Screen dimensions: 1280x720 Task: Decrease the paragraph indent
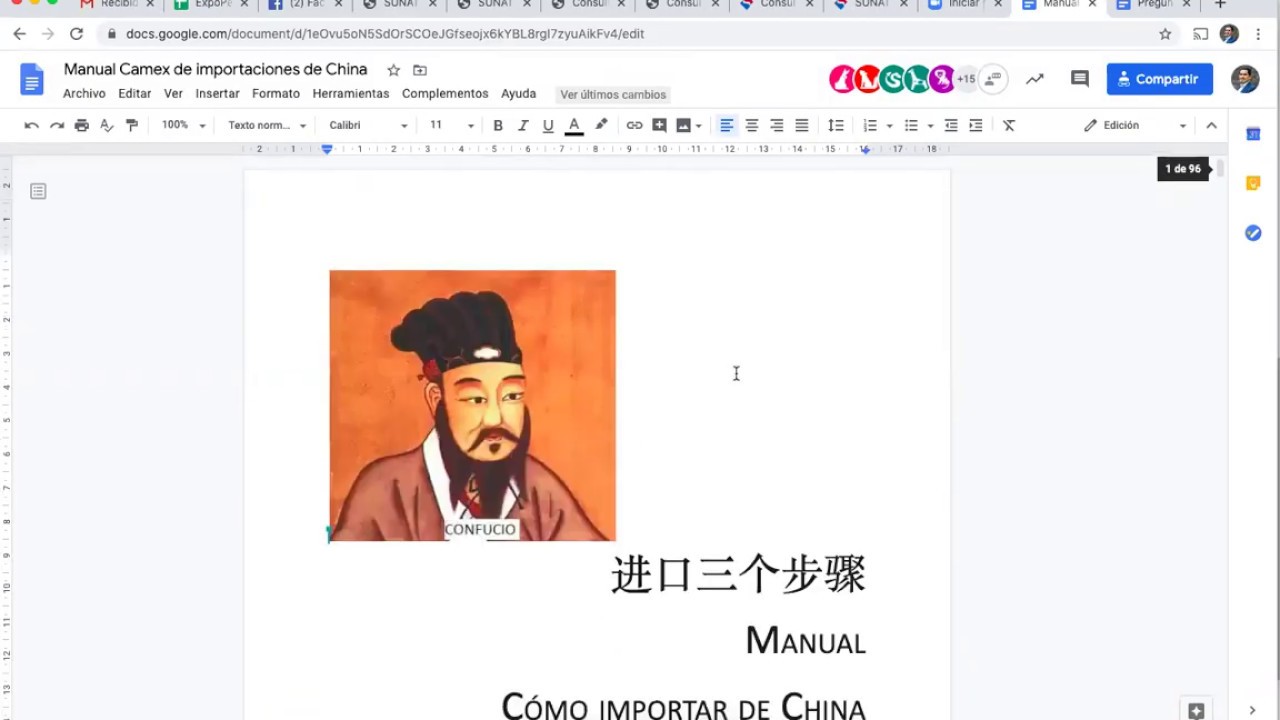951,125
